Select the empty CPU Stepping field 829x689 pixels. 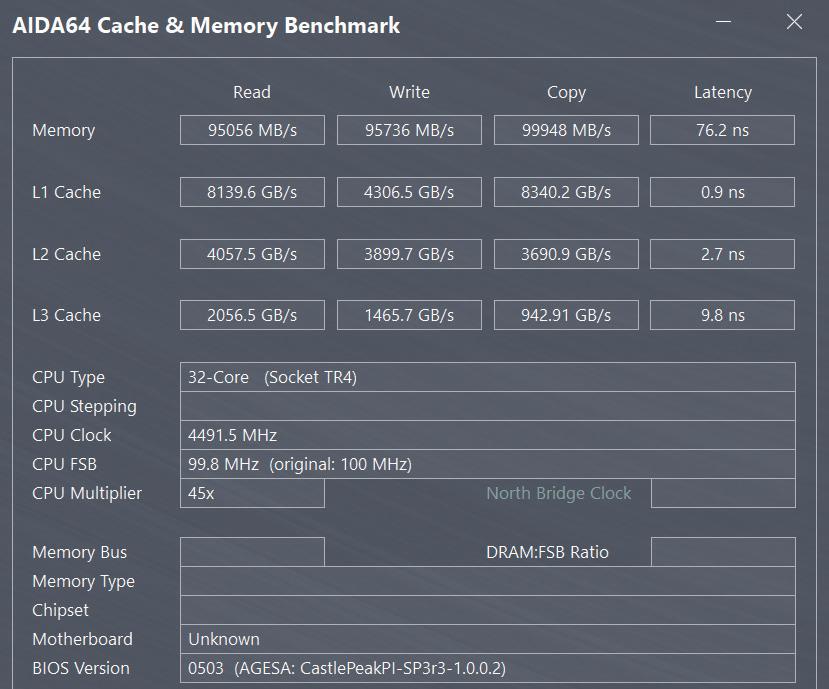(x=487, y=406)
